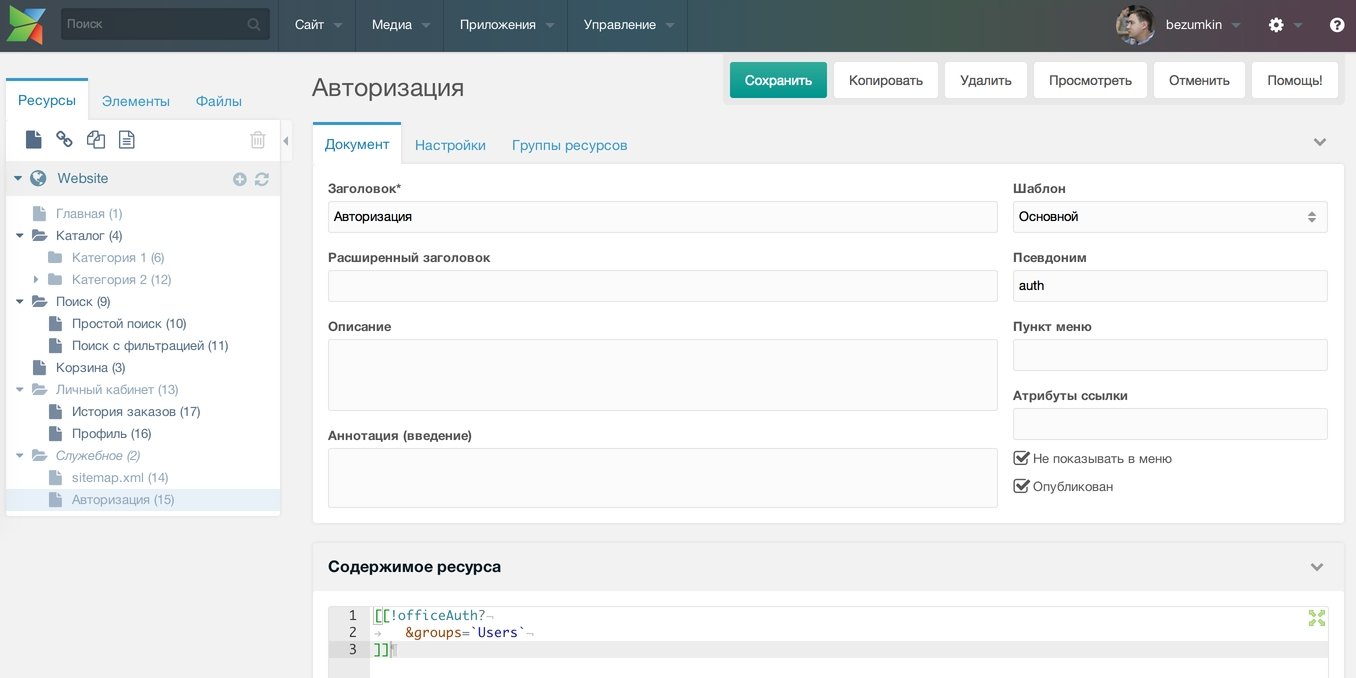Create a new symlink icon
This screenshot has width=1356, height=678.
96,140
